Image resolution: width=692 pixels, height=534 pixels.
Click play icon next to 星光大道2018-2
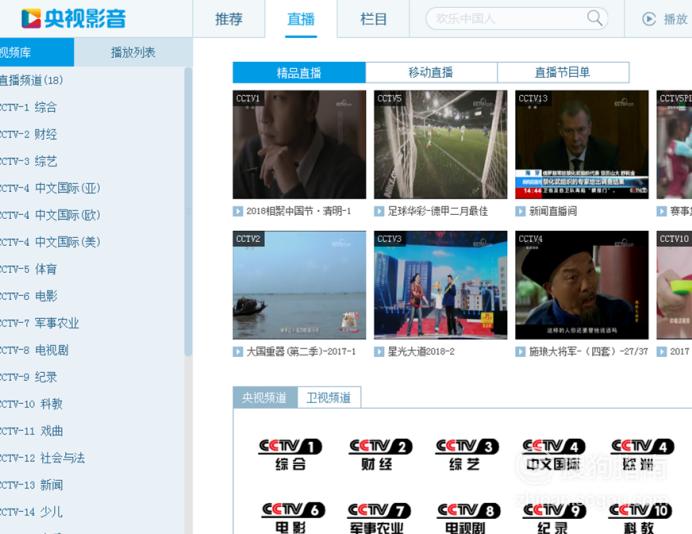click(x=379, y=352)
